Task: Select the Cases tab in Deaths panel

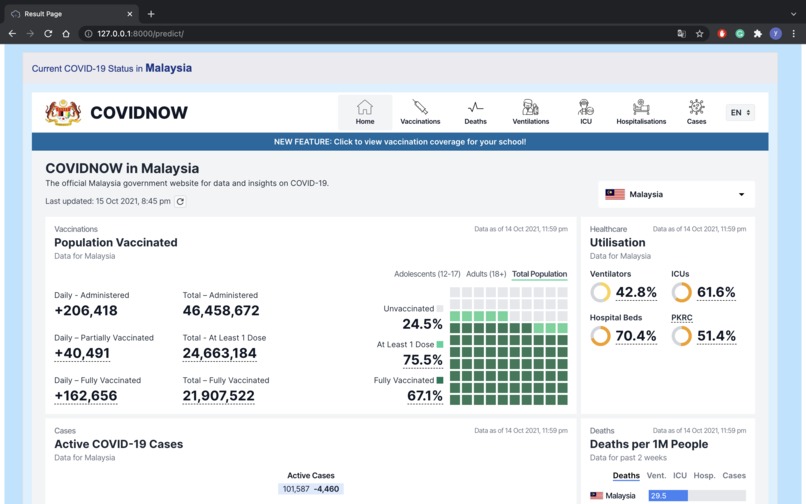Action: click(734, 476)
